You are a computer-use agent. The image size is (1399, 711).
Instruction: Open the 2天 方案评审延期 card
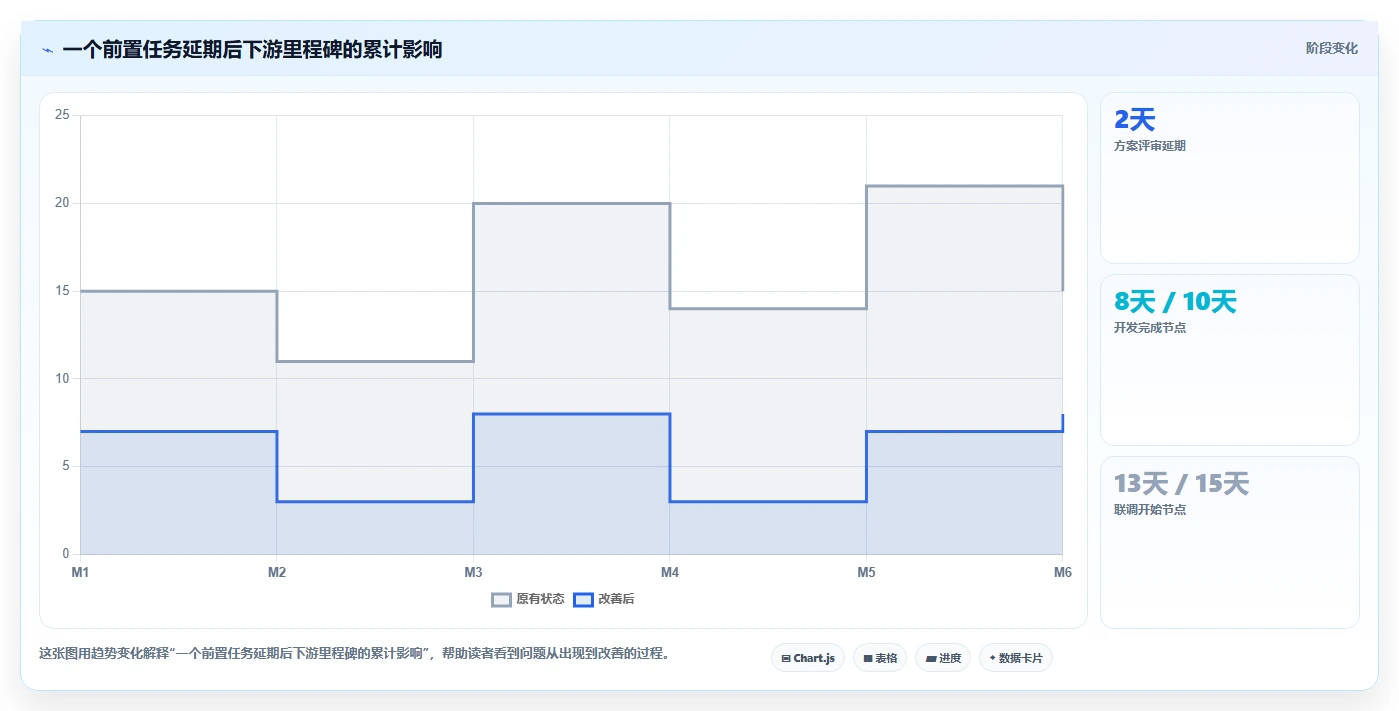pyautogui.click(x=1229, y=178)
